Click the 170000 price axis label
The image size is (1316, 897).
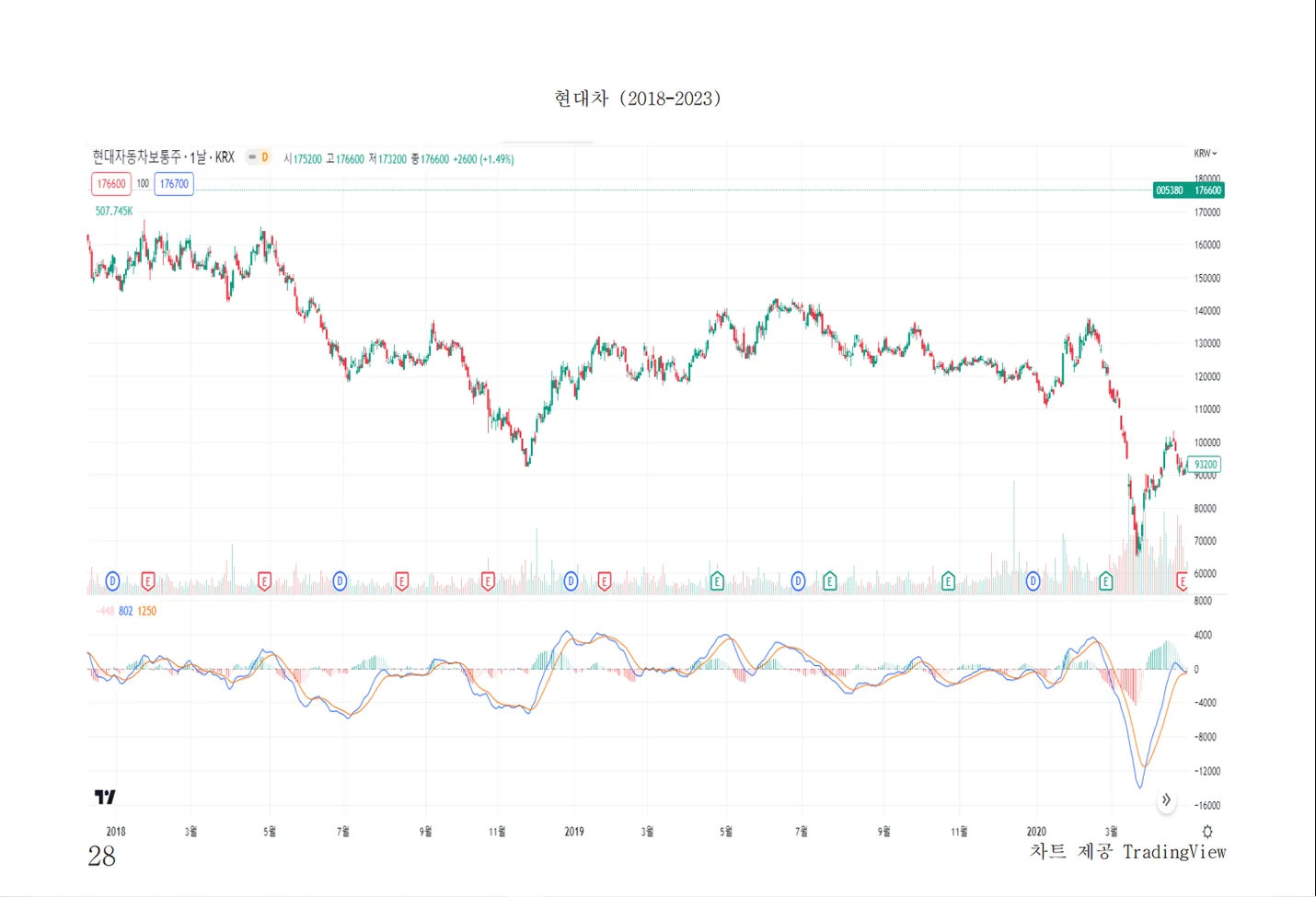click(x=1206, y=213)
